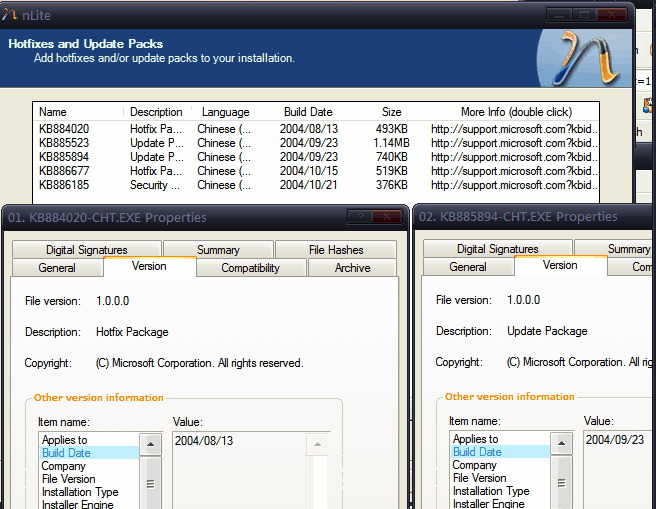Click item list scrollbar thumb in KB884020 Properties

[151, 484]
